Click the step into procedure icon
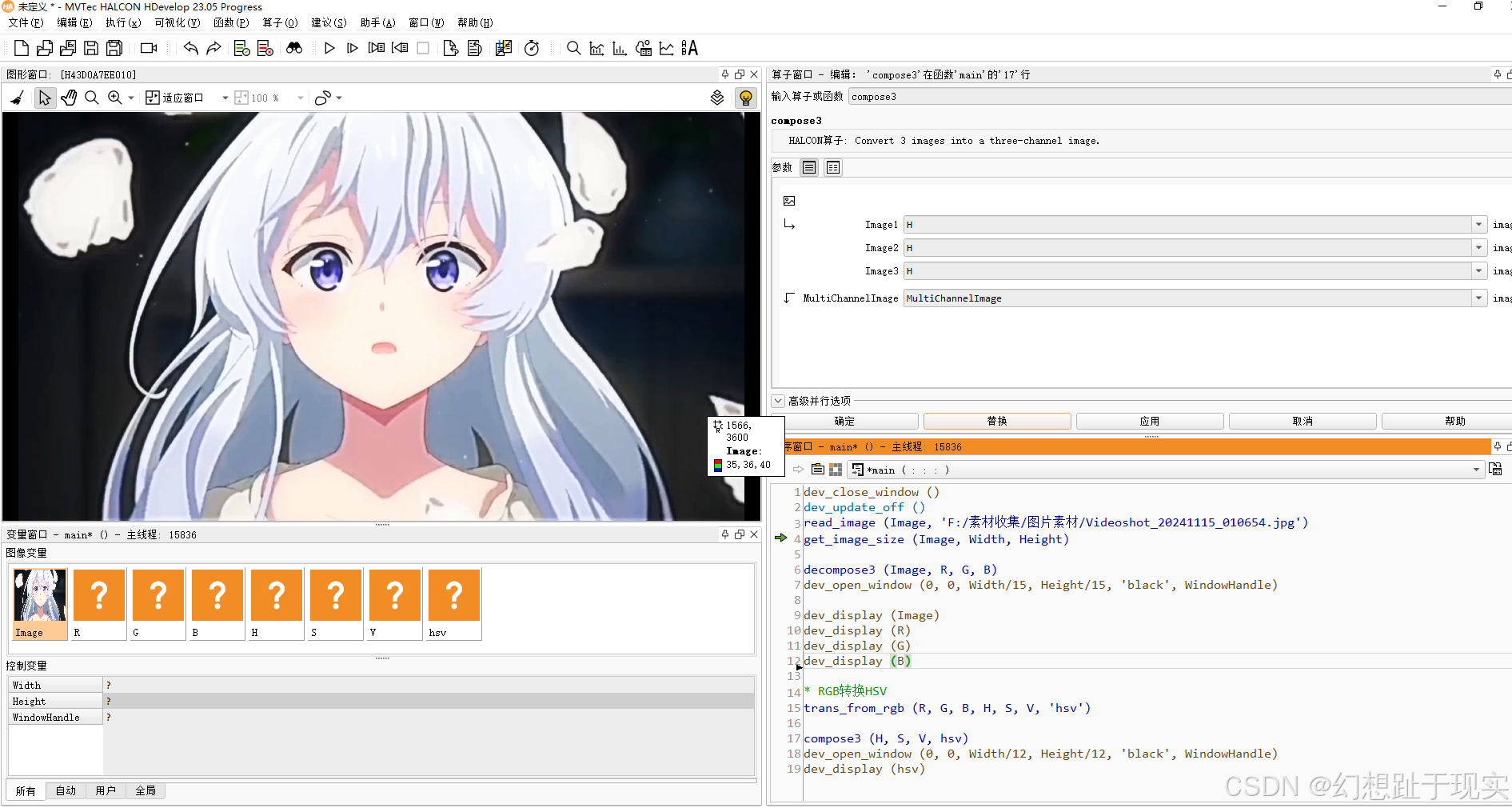This screenshot has width=1512, height=812. pos(376,48)
